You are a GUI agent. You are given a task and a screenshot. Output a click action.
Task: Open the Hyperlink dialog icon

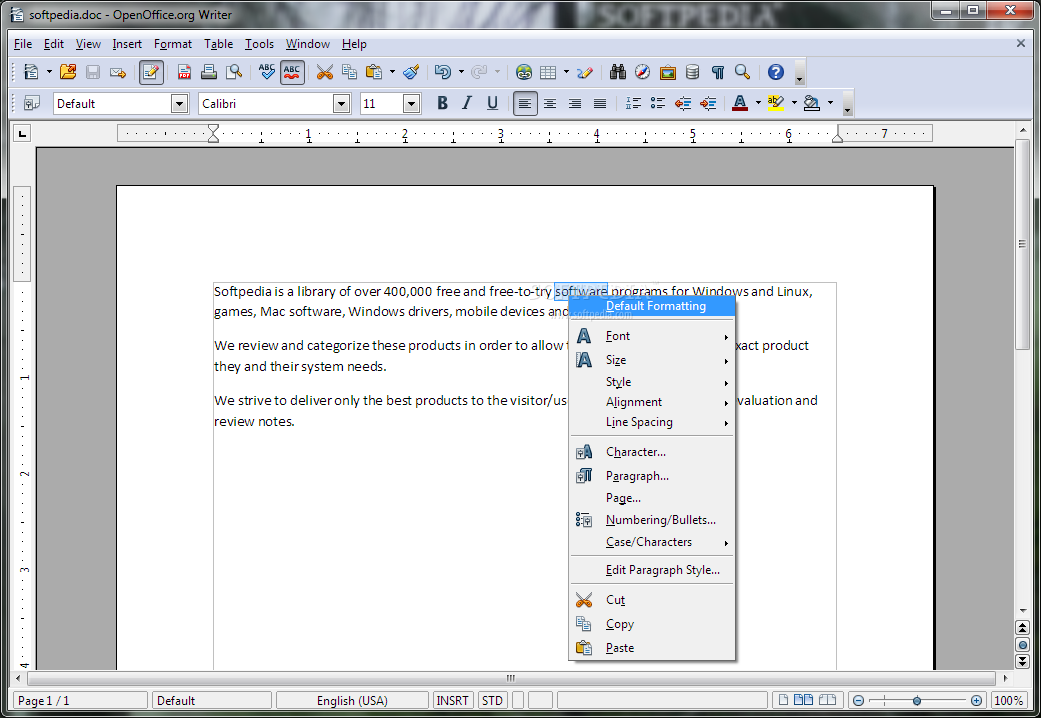[x=524, y=72]
